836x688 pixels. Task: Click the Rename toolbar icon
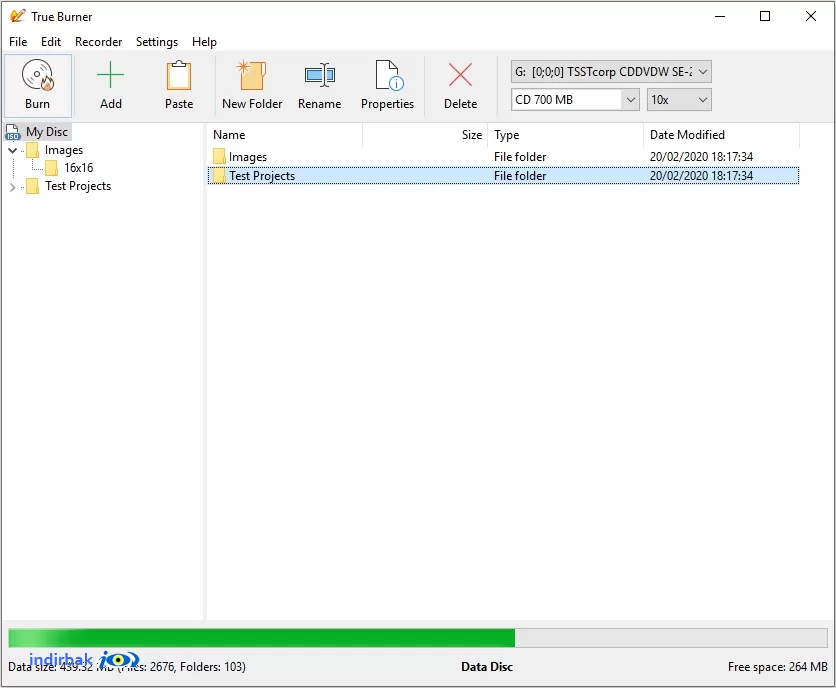coord(319,75)
